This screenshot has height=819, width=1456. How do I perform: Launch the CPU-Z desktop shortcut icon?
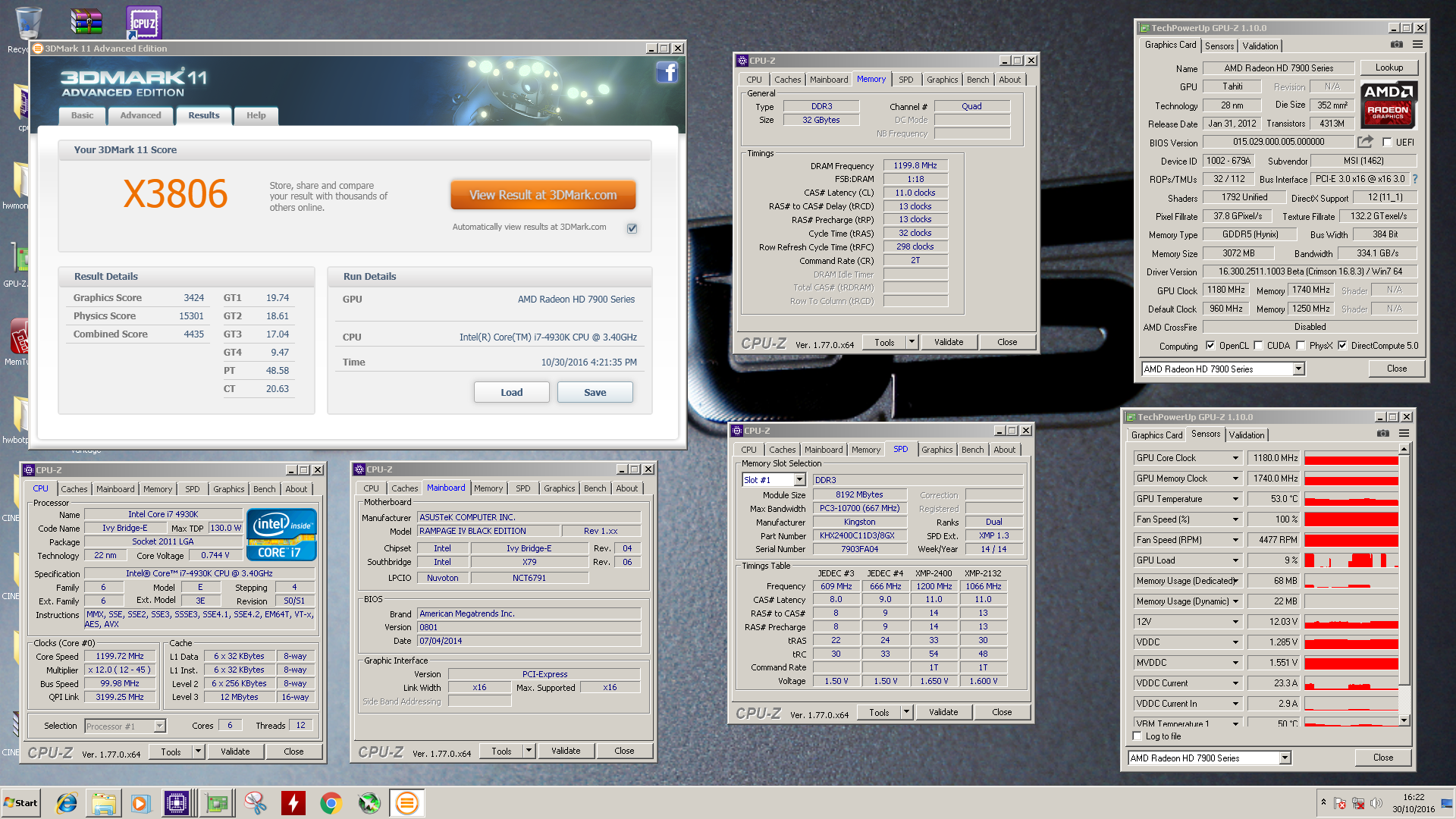[x=143, y=24]
